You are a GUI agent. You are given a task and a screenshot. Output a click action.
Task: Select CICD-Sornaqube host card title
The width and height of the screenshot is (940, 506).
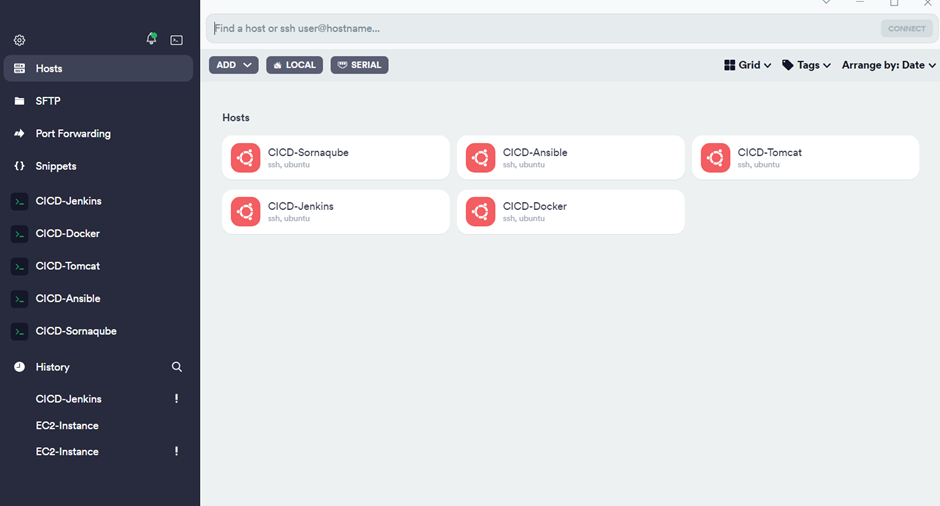308,152
